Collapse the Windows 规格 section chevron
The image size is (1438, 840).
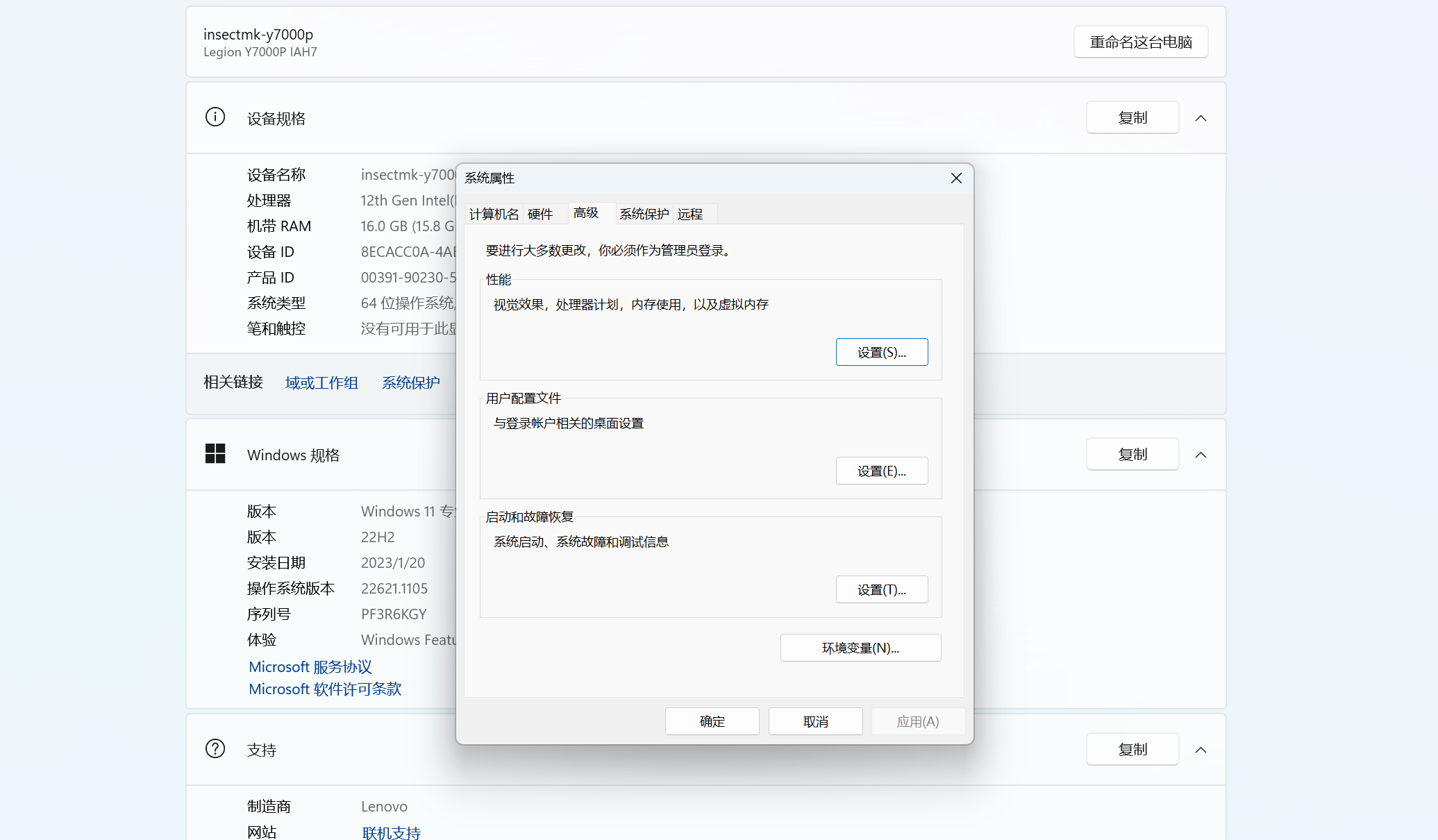pos(1201,455)
